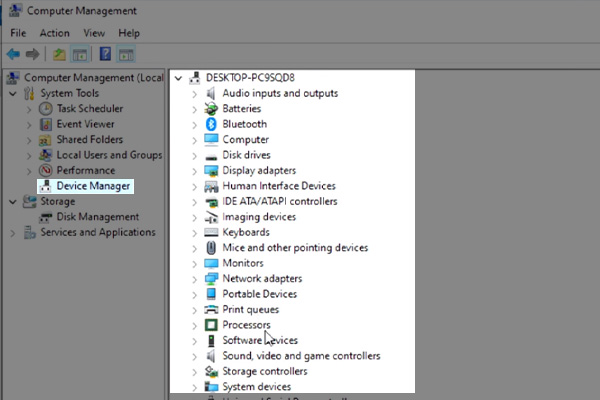Collapse the DESKTOP-PC9SQD8 root node
Viewport: 600px width, 400px height.
(x=178, y=78)
